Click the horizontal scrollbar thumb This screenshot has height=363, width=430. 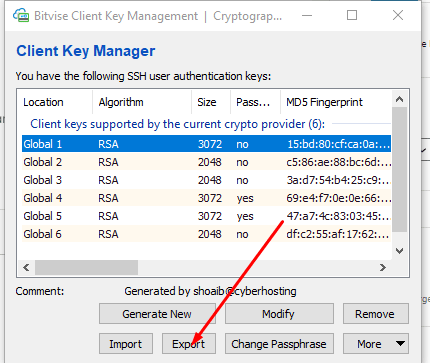point(86,267)
